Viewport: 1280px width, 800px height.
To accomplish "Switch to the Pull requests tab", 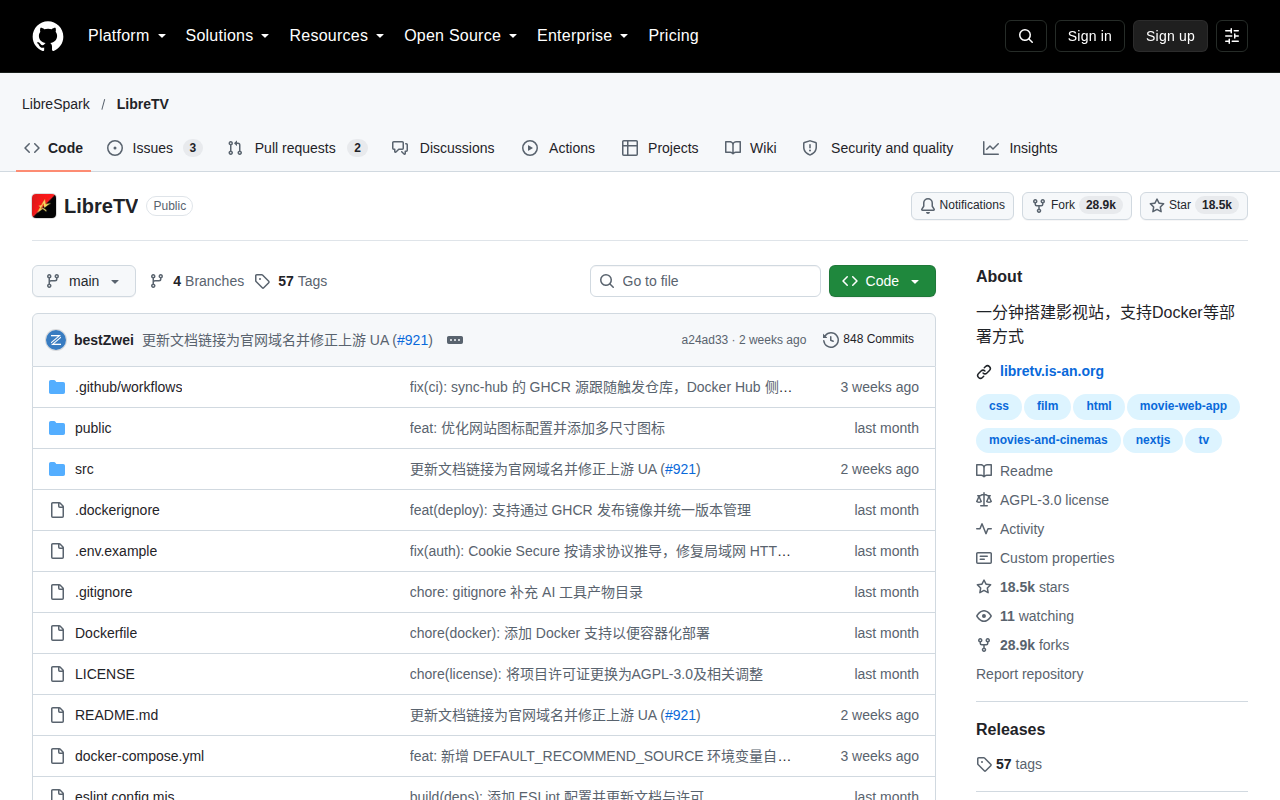I will 297,148.
